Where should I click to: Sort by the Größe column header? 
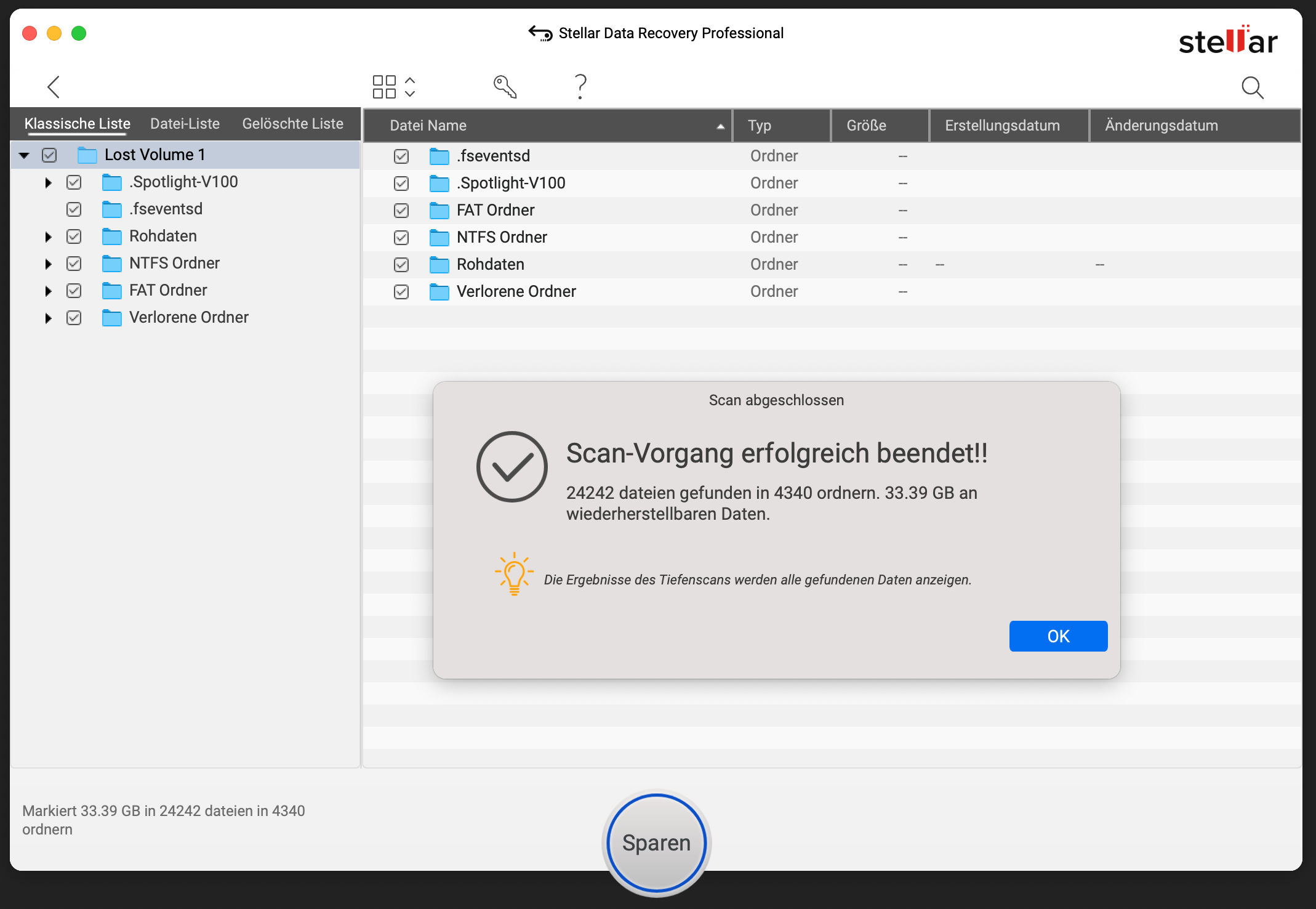pyautogui.click(x=880, y=126)
